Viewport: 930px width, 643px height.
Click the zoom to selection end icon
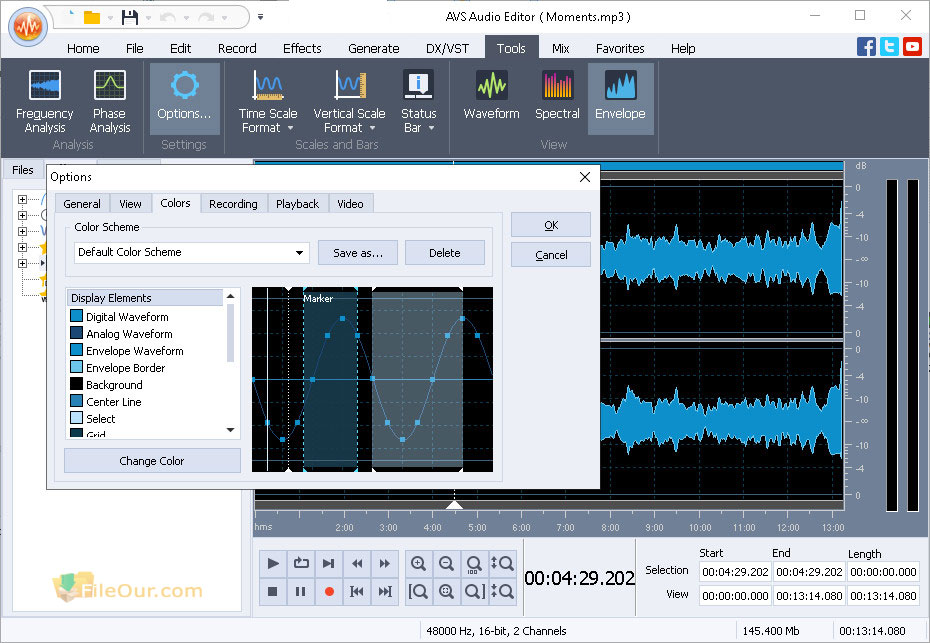click(474, 591)
